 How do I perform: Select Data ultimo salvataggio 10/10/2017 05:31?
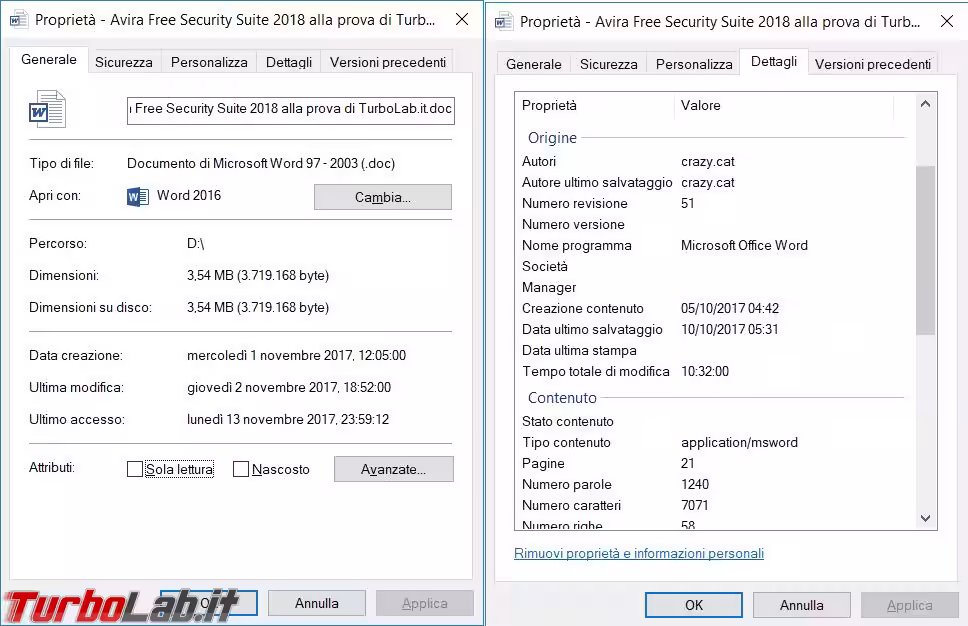[730, 330]
